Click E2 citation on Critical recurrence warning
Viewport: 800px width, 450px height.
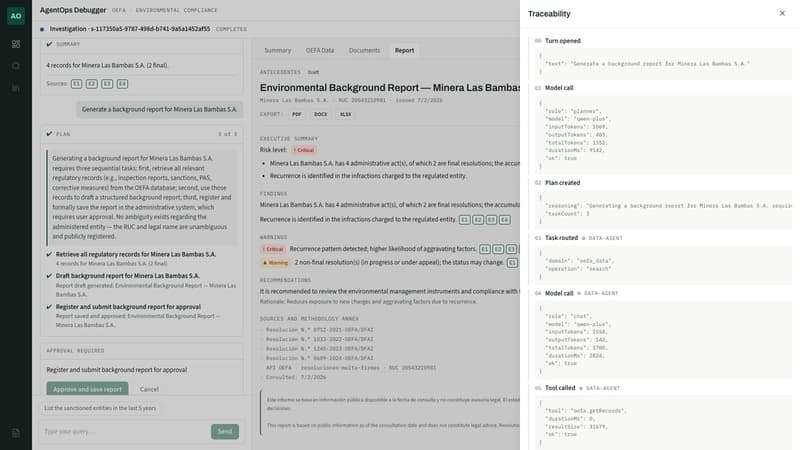coord(498,249)
